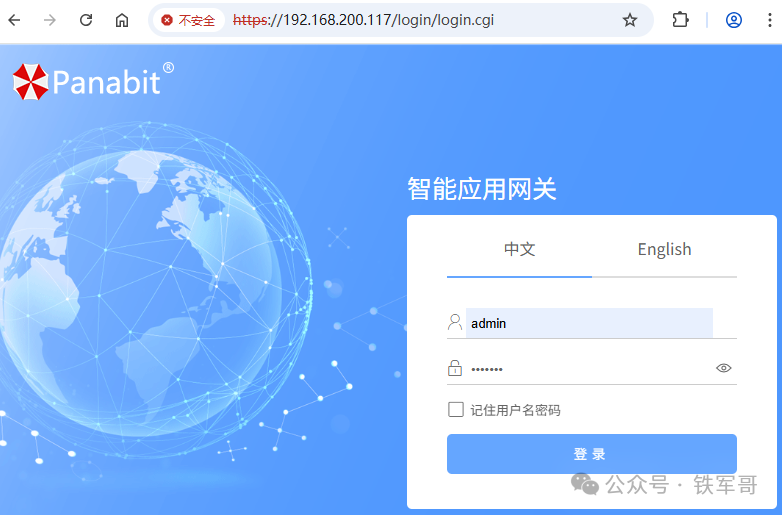Open the browser profile account icon
The height and width of the screenshot is (515, 782).
point(734,20)
